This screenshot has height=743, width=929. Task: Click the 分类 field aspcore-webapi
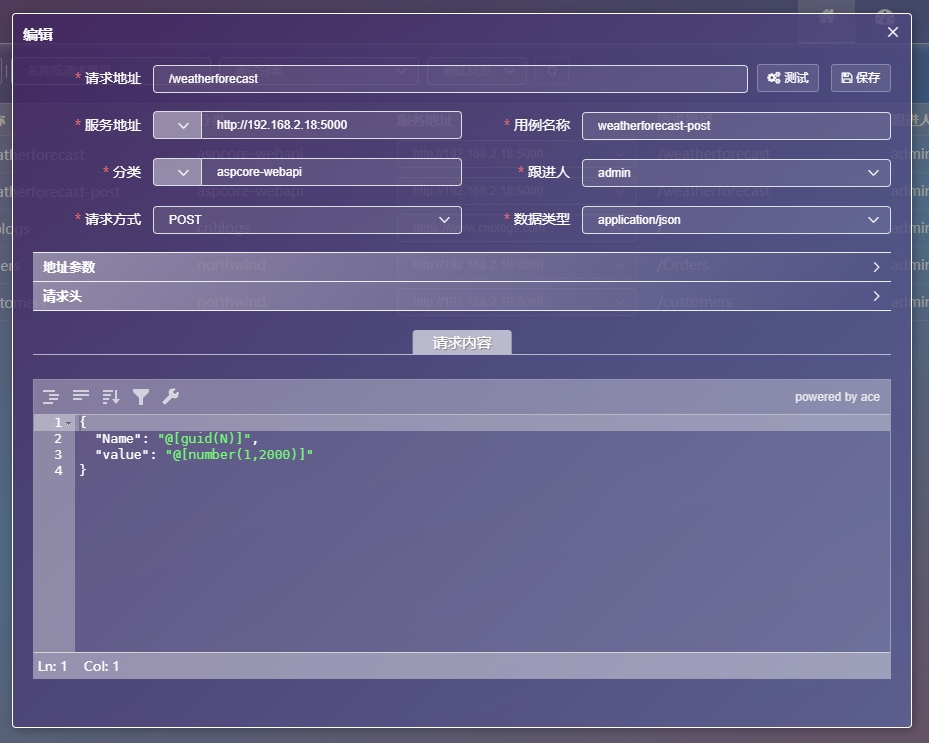331,172
